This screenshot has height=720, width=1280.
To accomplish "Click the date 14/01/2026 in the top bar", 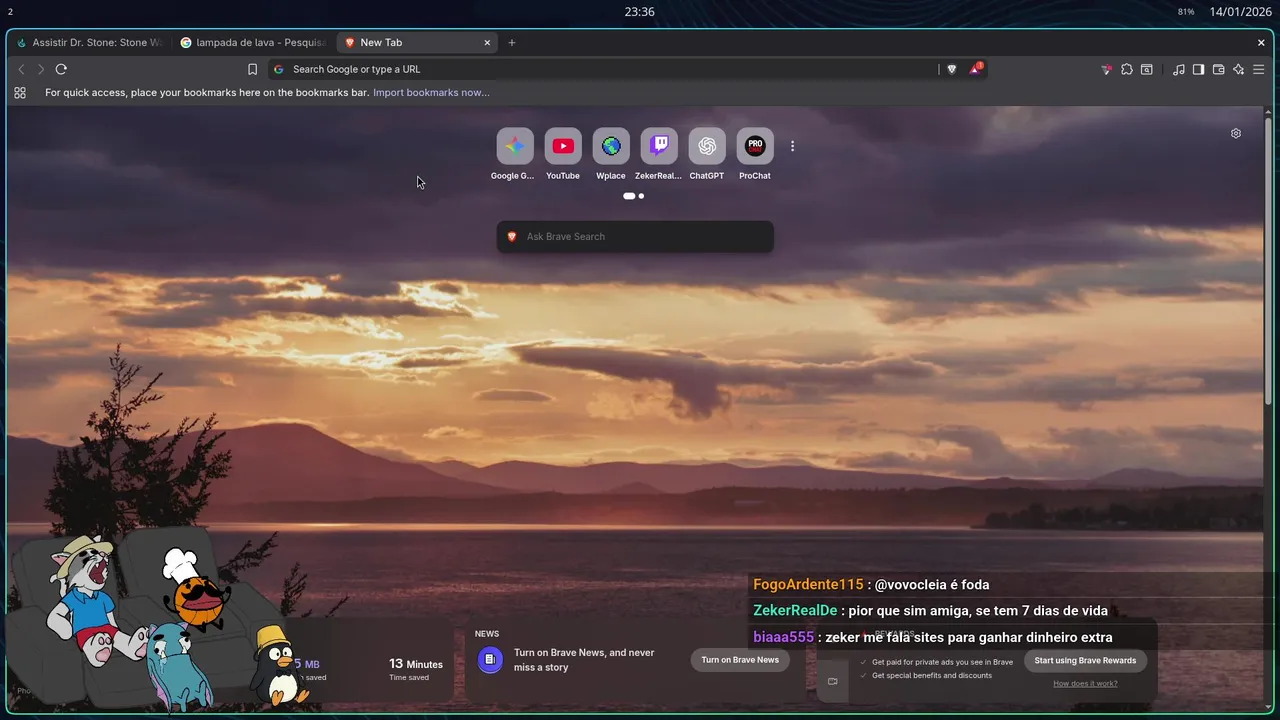I will point(1240,12).
